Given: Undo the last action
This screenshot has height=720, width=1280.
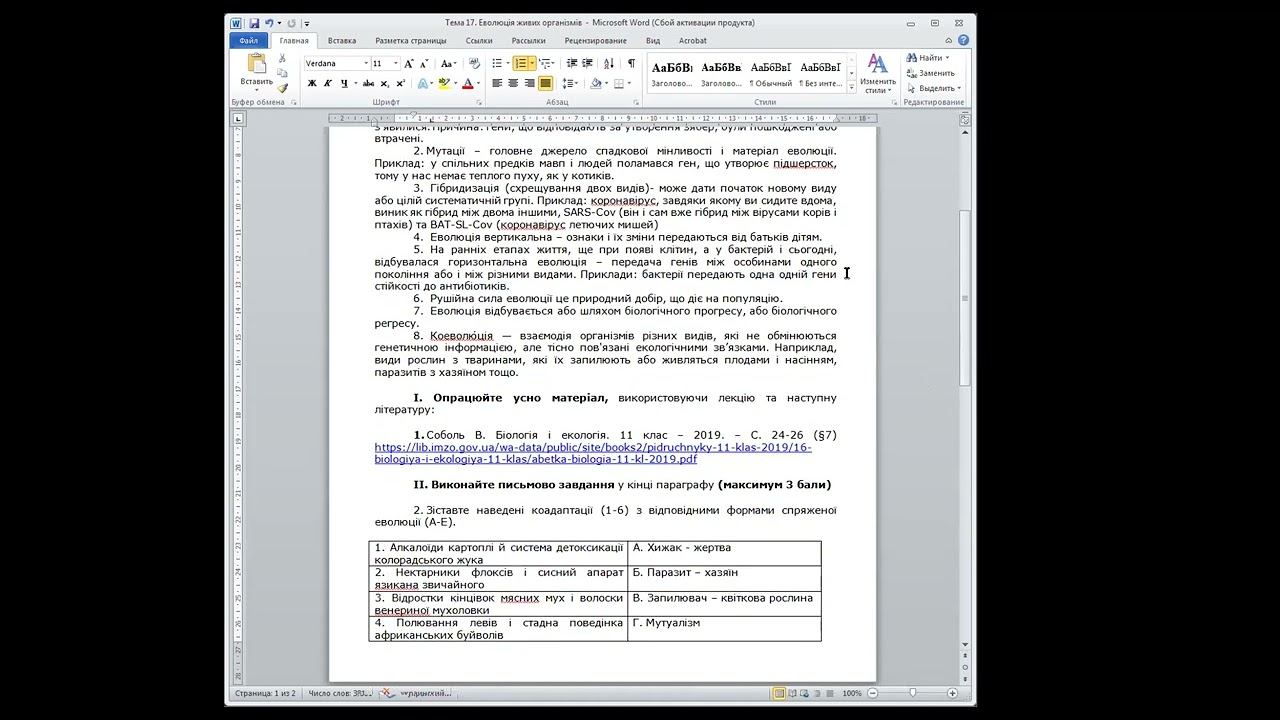Looking at the screenshot, I should point(271,23).
